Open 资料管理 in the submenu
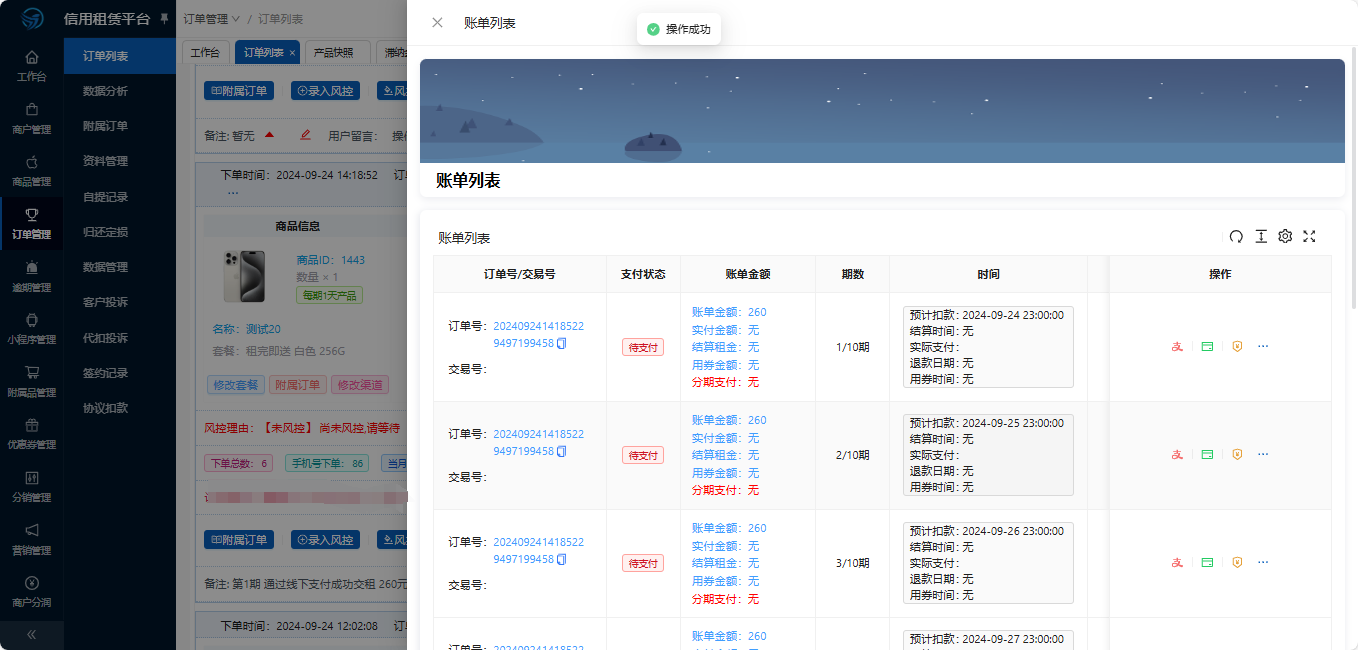The image size is (1358, 650). (x=120, y=161)
